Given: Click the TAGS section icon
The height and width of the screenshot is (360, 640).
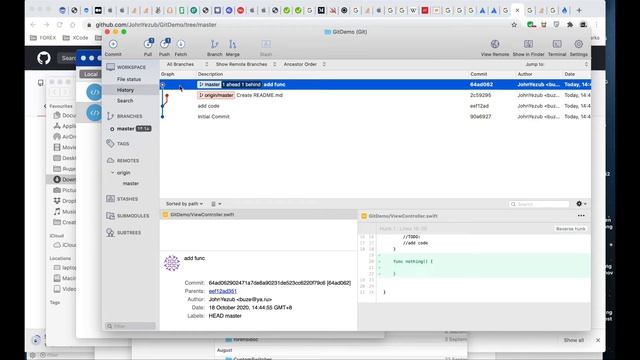Looking at the screenshot, I should [x=110, y=143].
